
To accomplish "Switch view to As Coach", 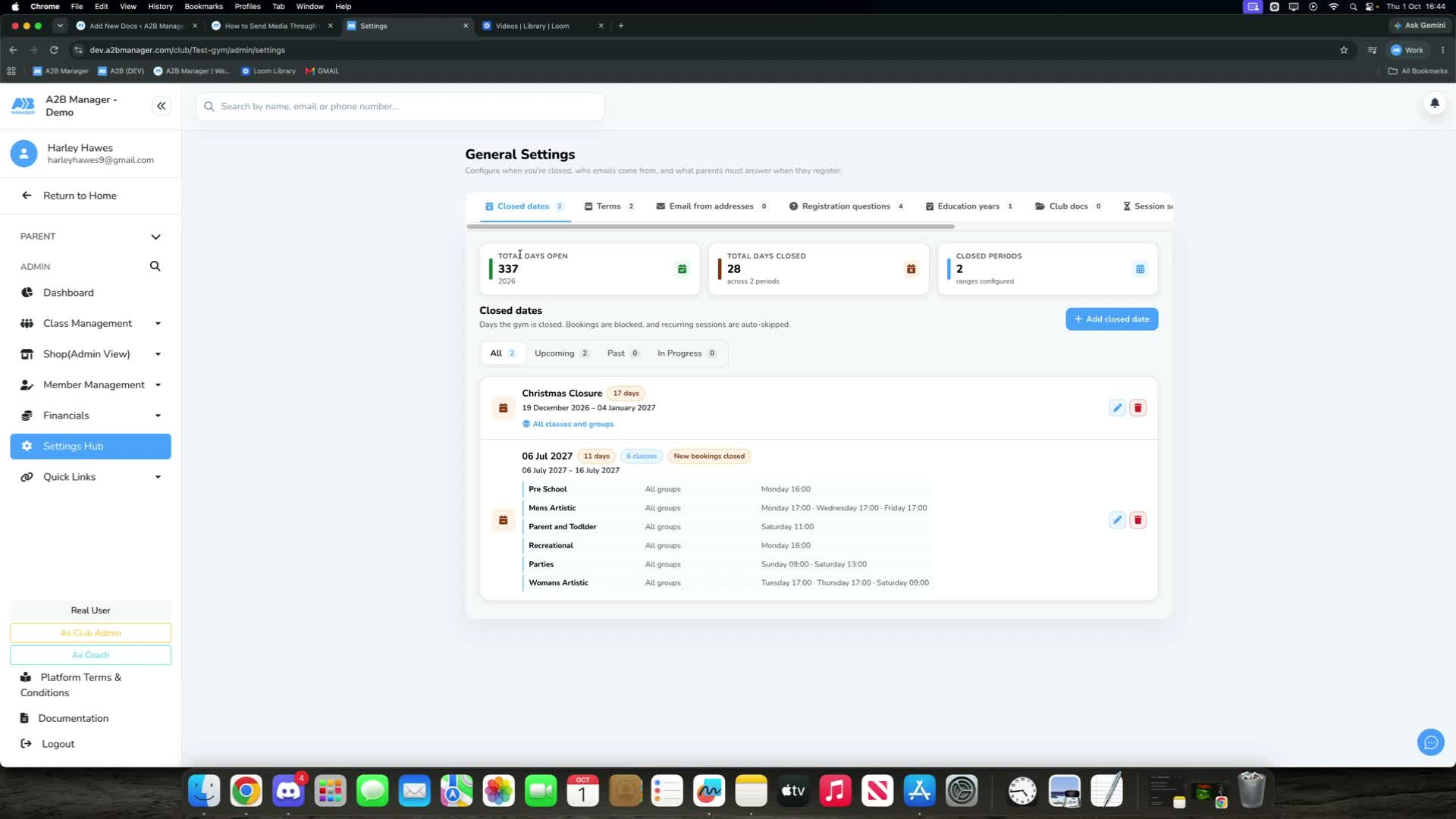I will tap(90, 655).
